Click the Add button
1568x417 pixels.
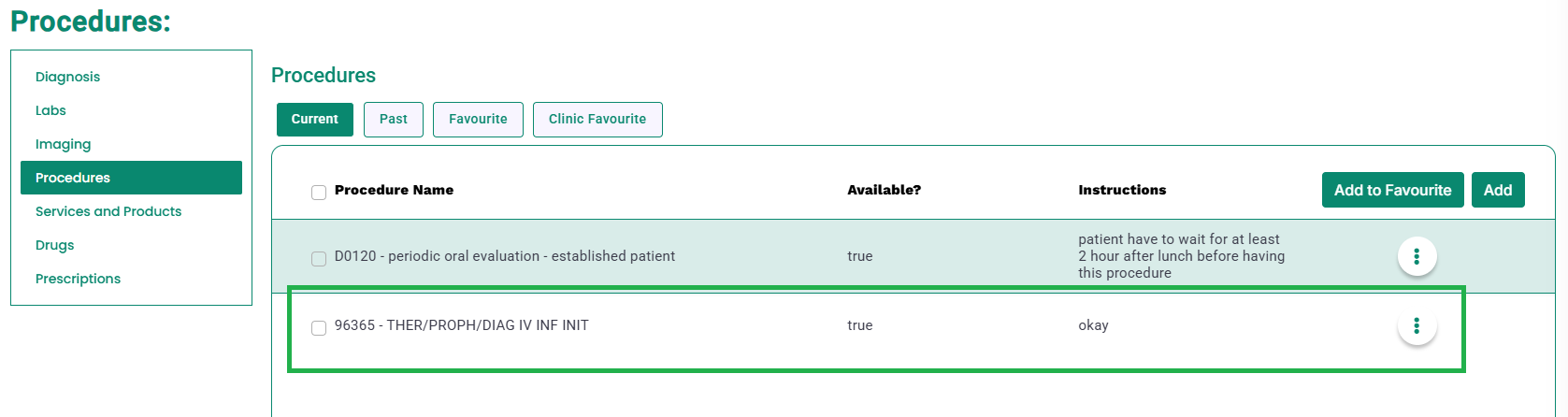1498,190
